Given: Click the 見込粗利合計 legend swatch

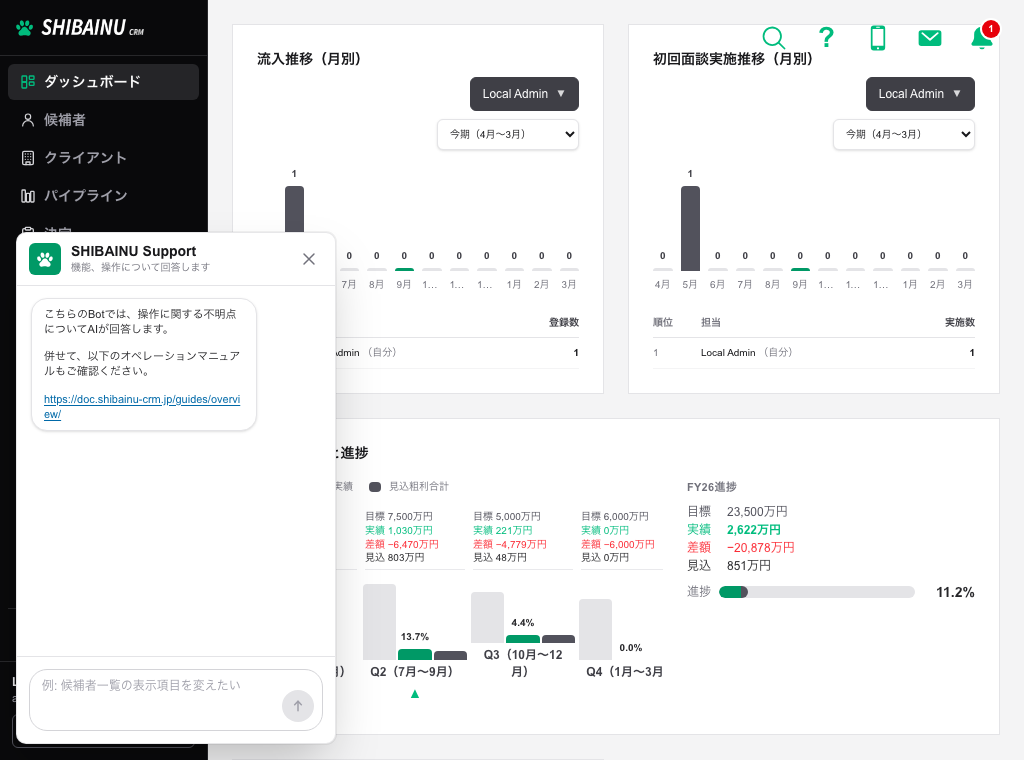Looking at the screenshot, I should tap(375, 486).
